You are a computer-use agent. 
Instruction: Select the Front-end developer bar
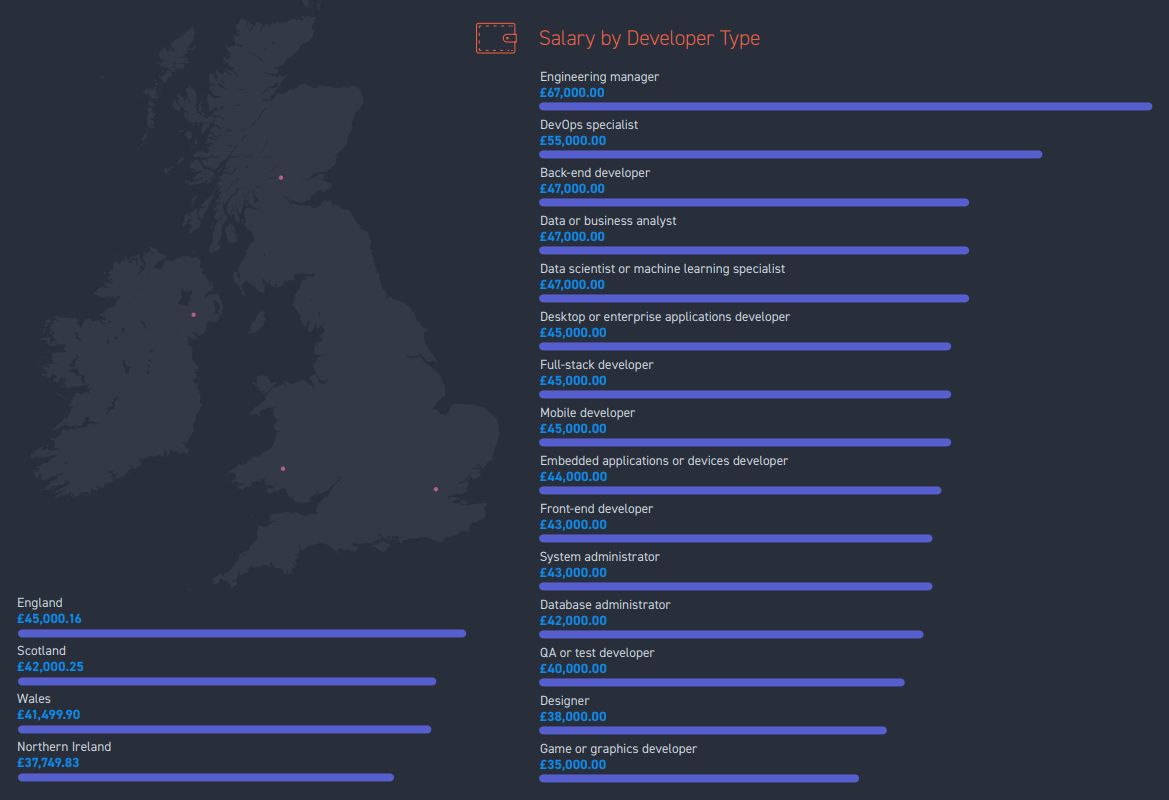point(735,538)
